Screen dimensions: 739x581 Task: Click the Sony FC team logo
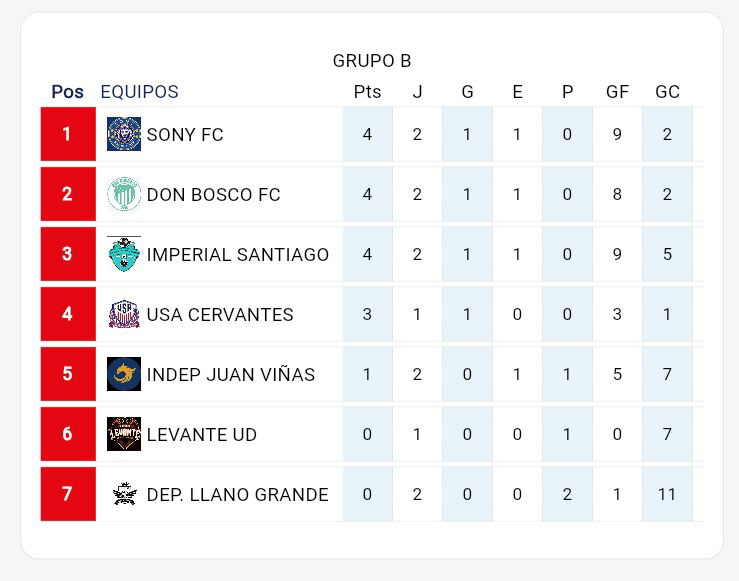[124, 134]
